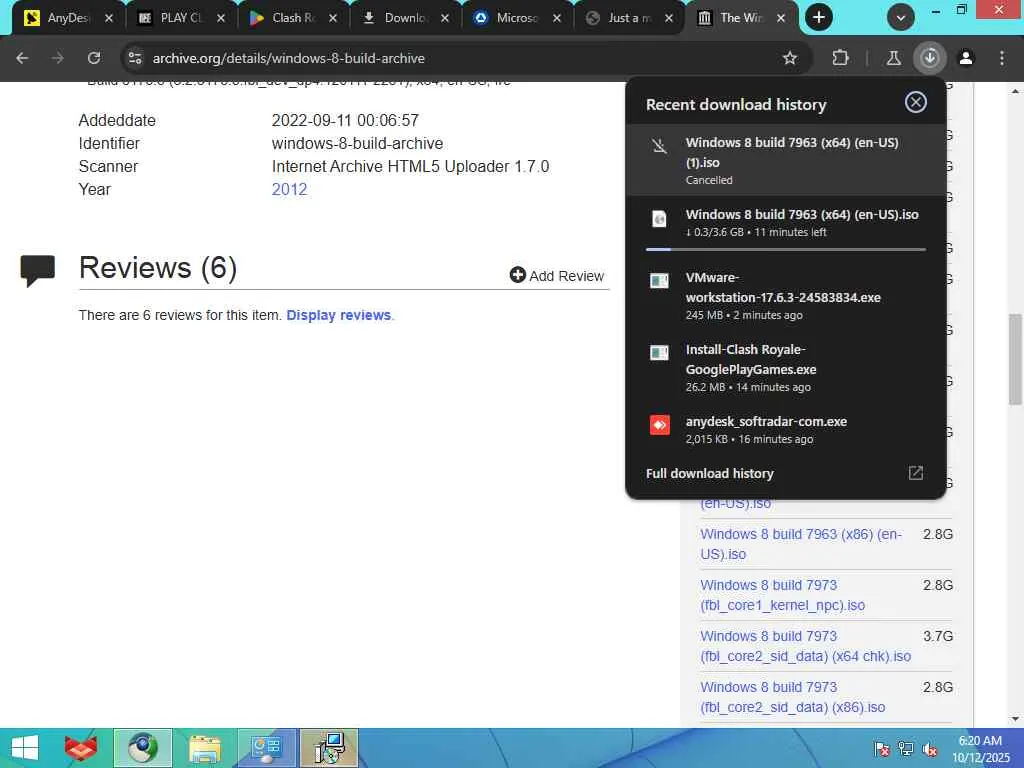The width and height of the screenshot is (1024, 768).
Task: Open the Chrome three-dot menu
Action: click(1002, 58)
